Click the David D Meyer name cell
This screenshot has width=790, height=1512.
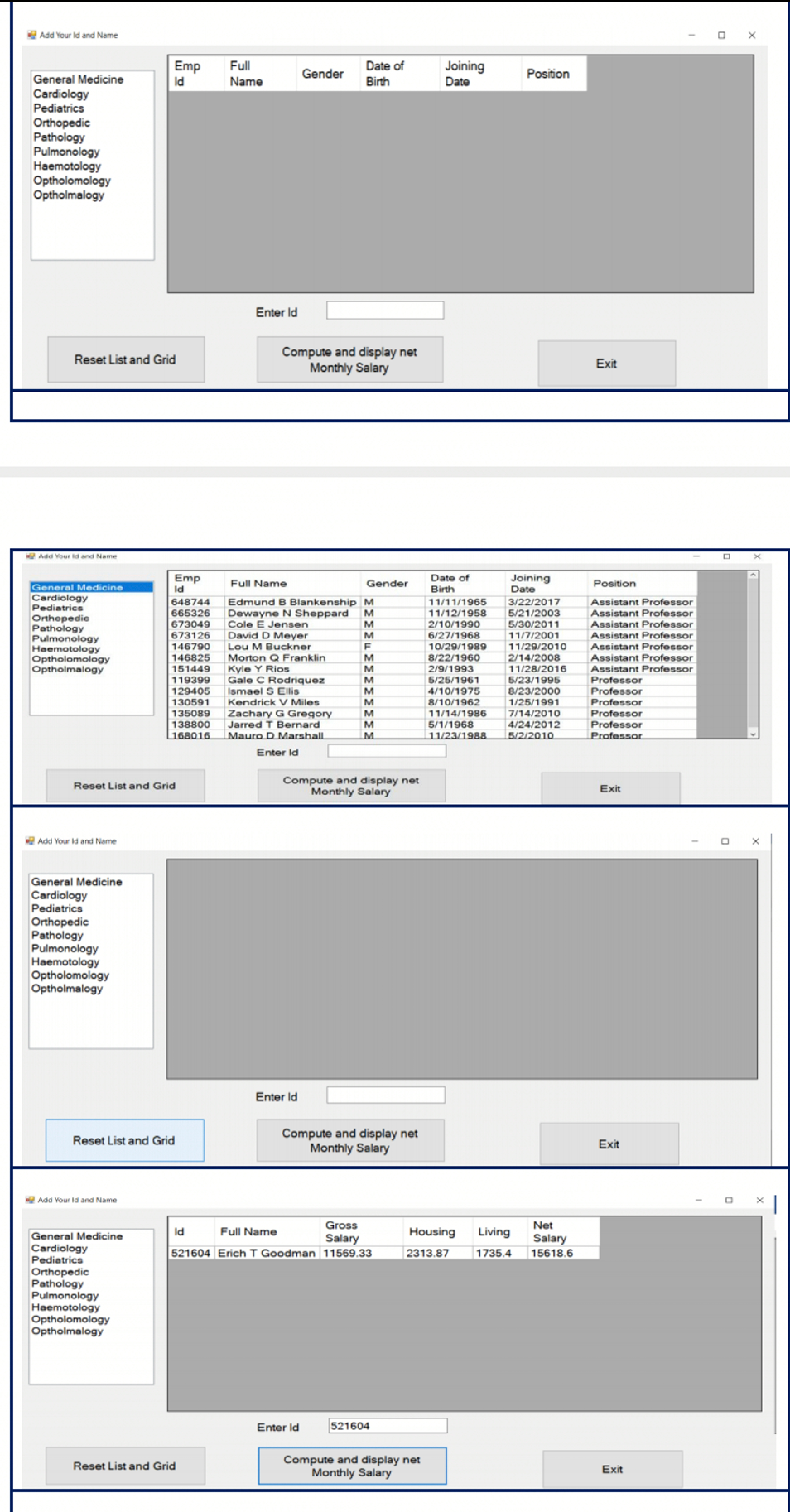click(x=292, y=636)
